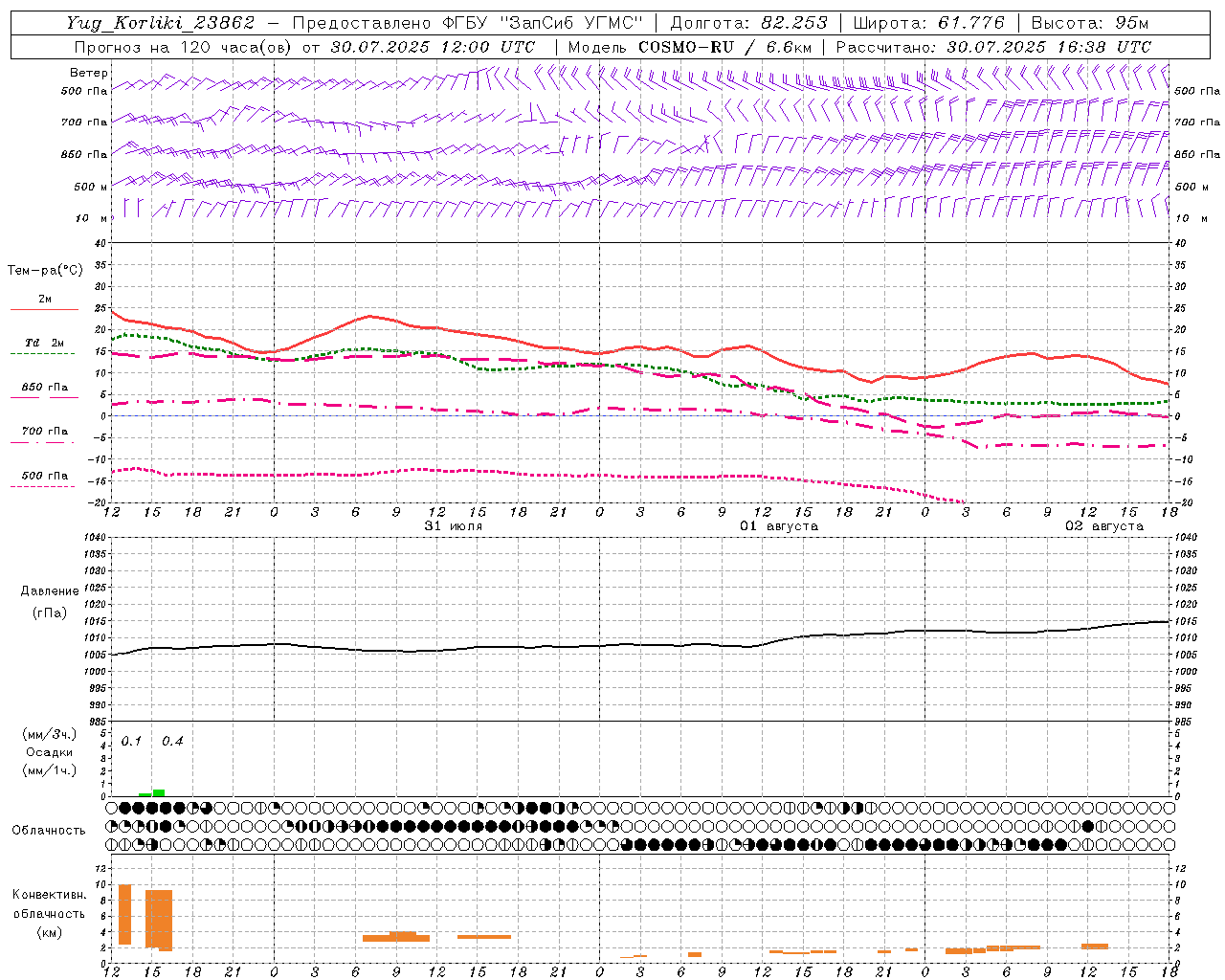Click the Широта: 61.776 value
Viewport: 1225px width, 980px height.
click(927, 23)
